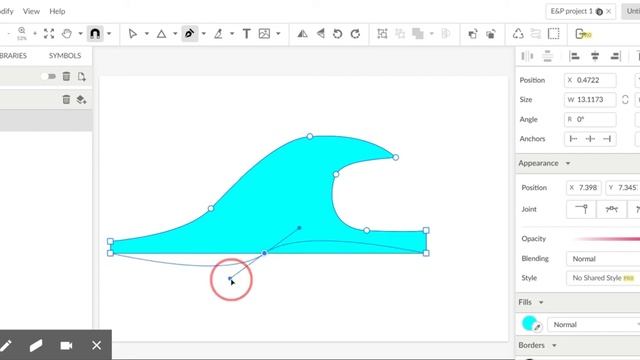Select the second Joint type button
640x360 pixels.
pos(611,209)
